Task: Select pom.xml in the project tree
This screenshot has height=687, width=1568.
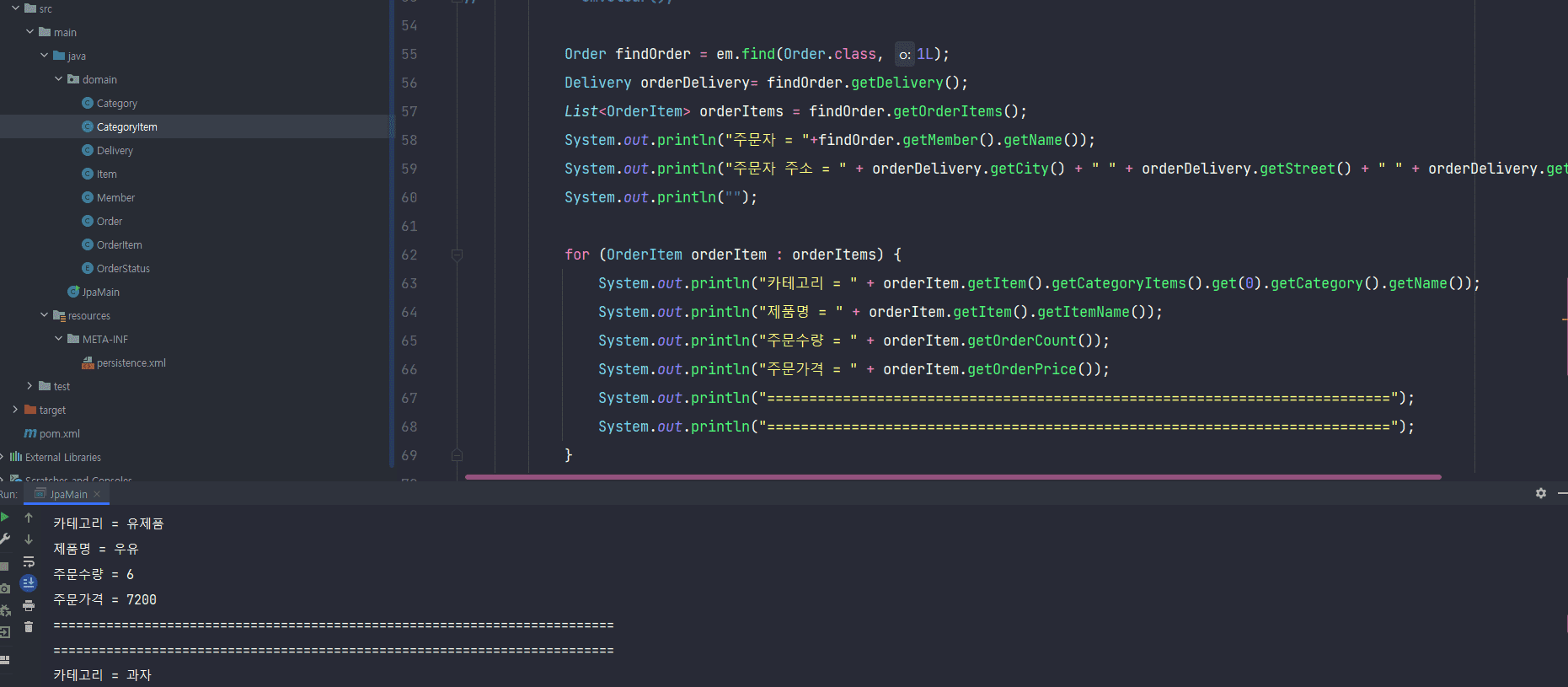Action: point(60,433)
